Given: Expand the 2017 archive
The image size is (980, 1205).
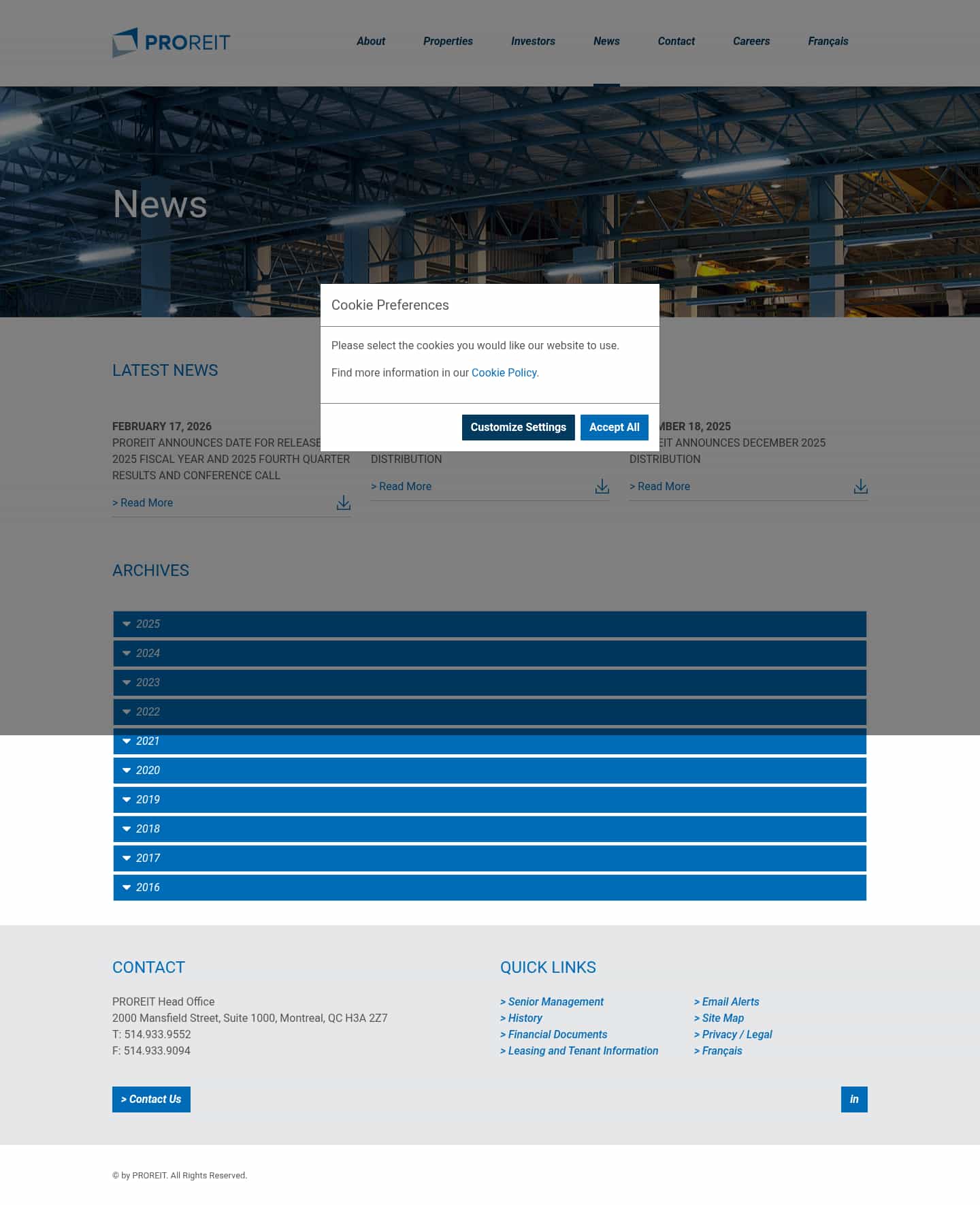Looking at the screenshot, I should [490, 858].
